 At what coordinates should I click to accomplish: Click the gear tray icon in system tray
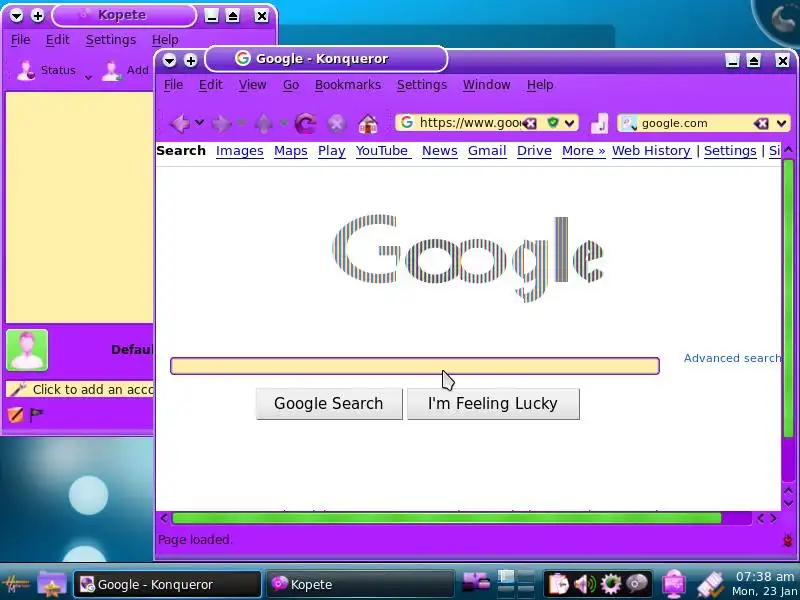[611, 584]
